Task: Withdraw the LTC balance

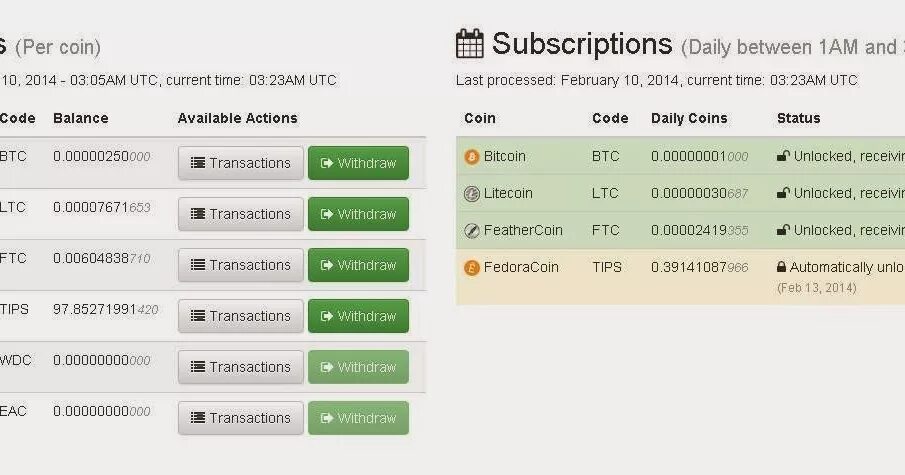Action: [358, 214]
